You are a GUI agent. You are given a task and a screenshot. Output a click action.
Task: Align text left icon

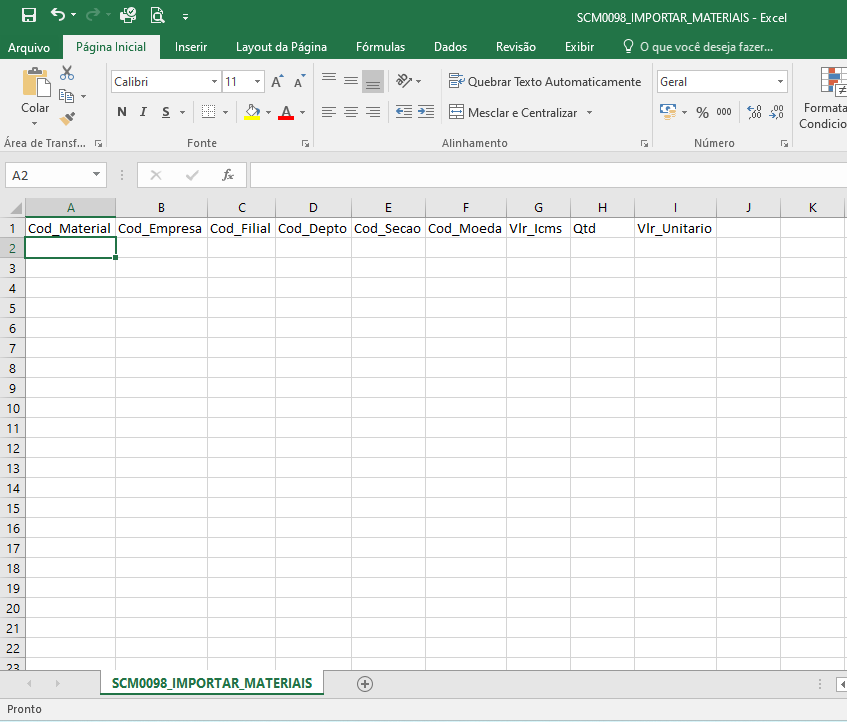point(329,112)
